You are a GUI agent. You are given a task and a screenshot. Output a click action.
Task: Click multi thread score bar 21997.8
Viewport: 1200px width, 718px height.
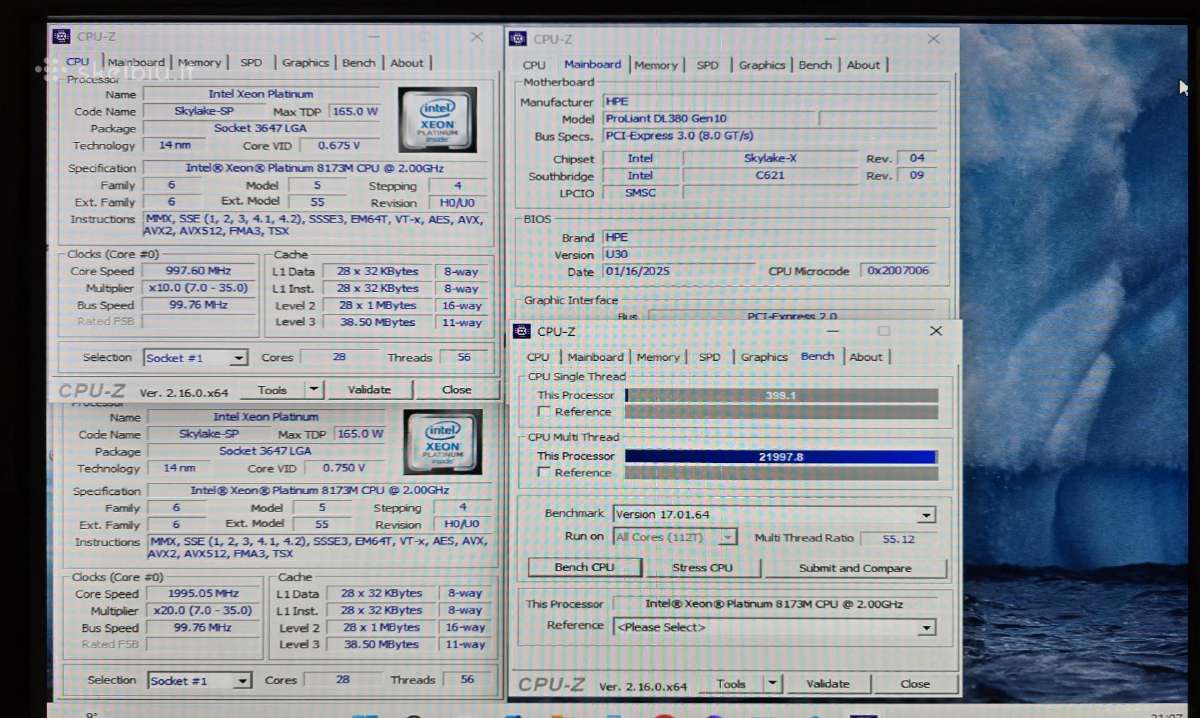coord(781,456)
